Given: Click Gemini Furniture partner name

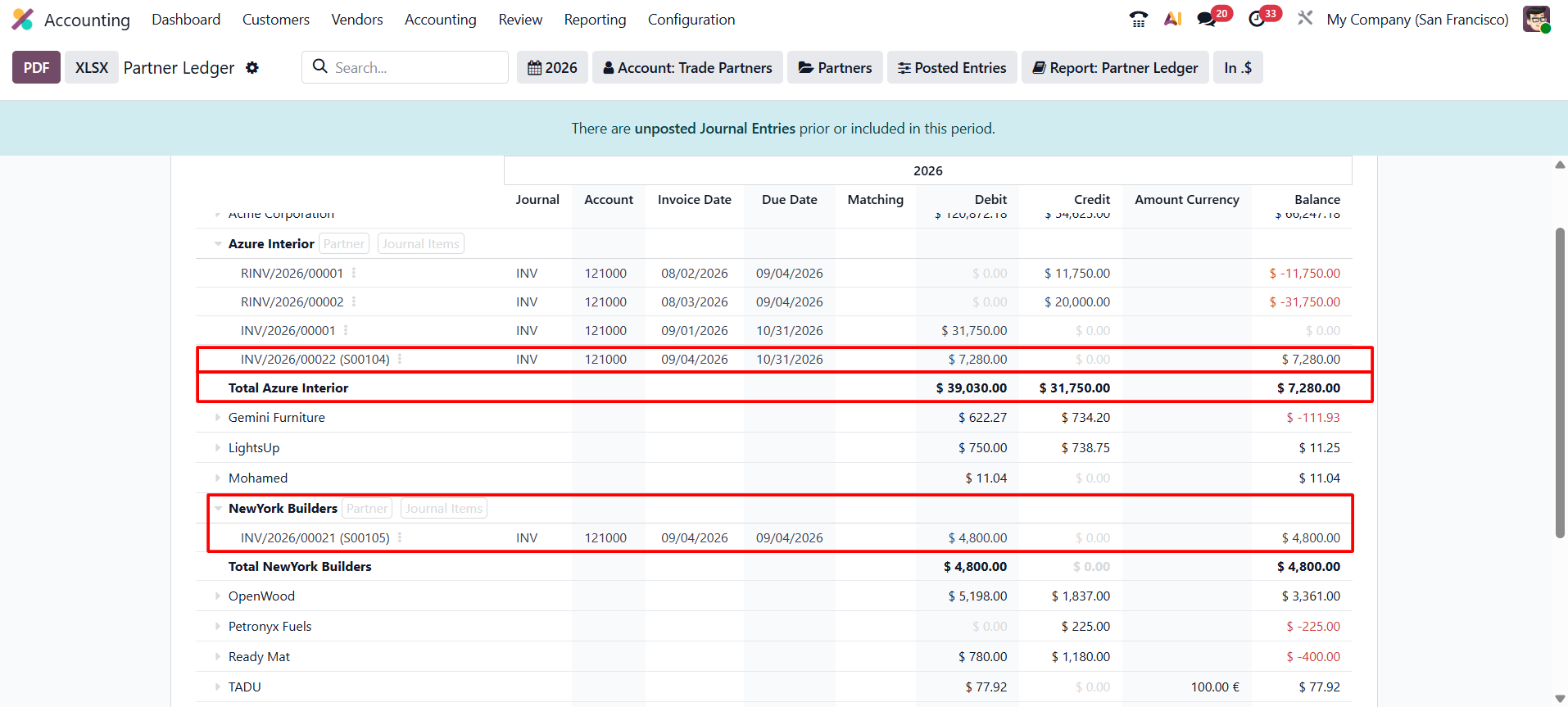Looking at the screenshot, I should 277,417.
